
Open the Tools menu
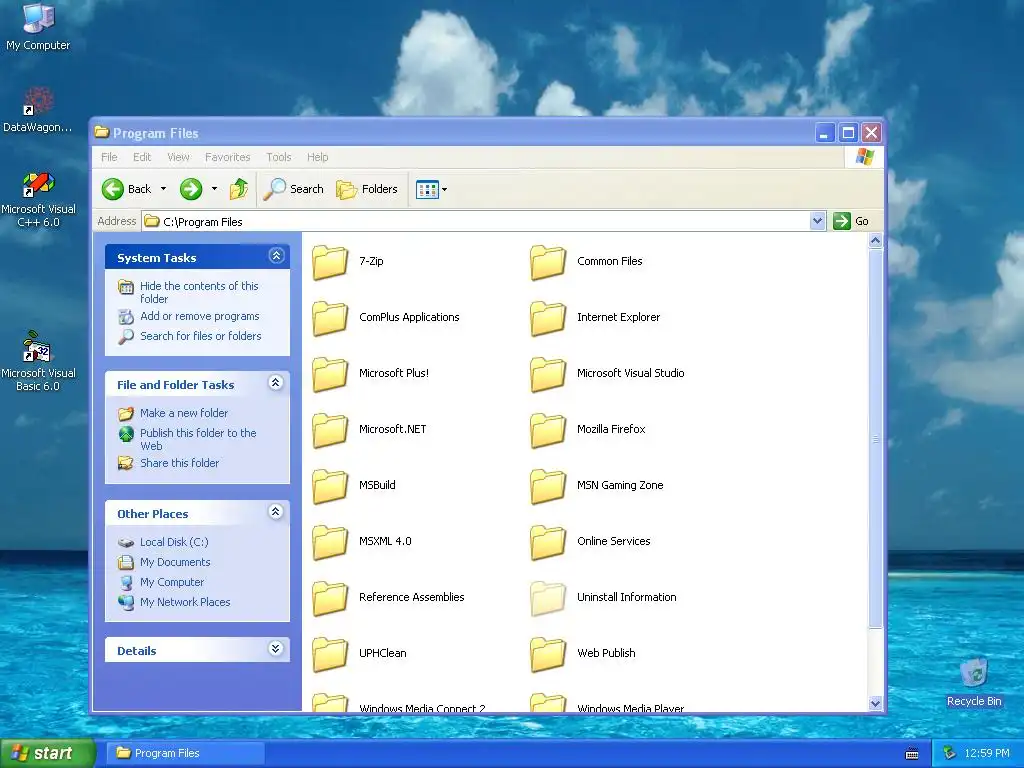[278, 157]
